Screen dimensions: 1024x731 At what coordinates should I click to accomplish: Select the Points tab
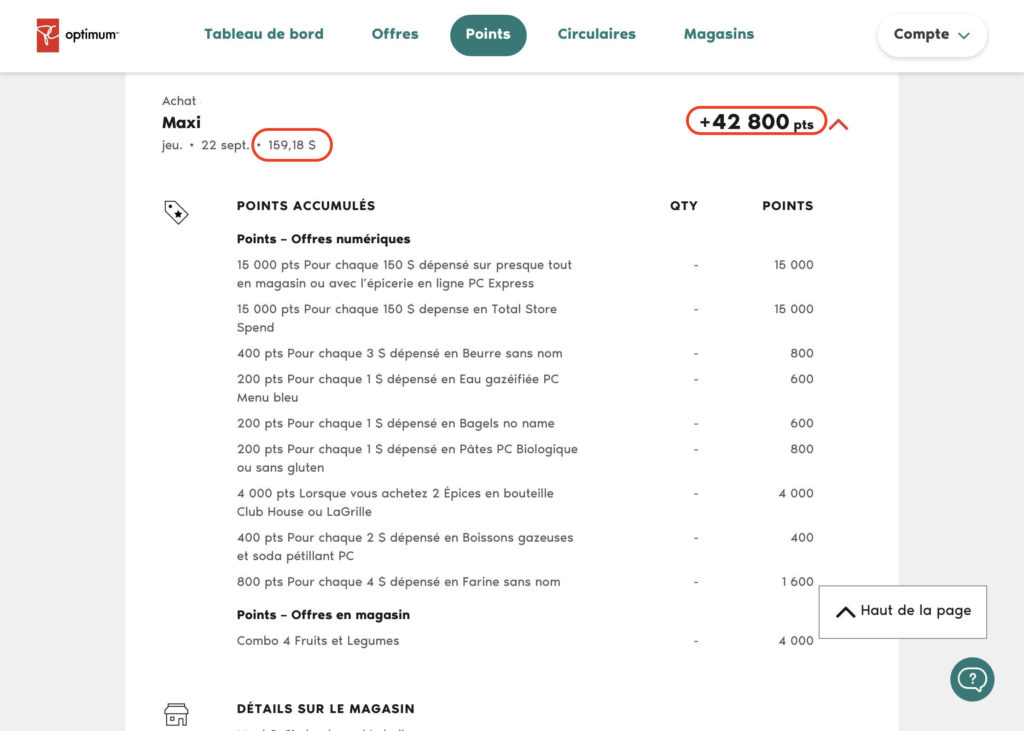pos(488,35)
